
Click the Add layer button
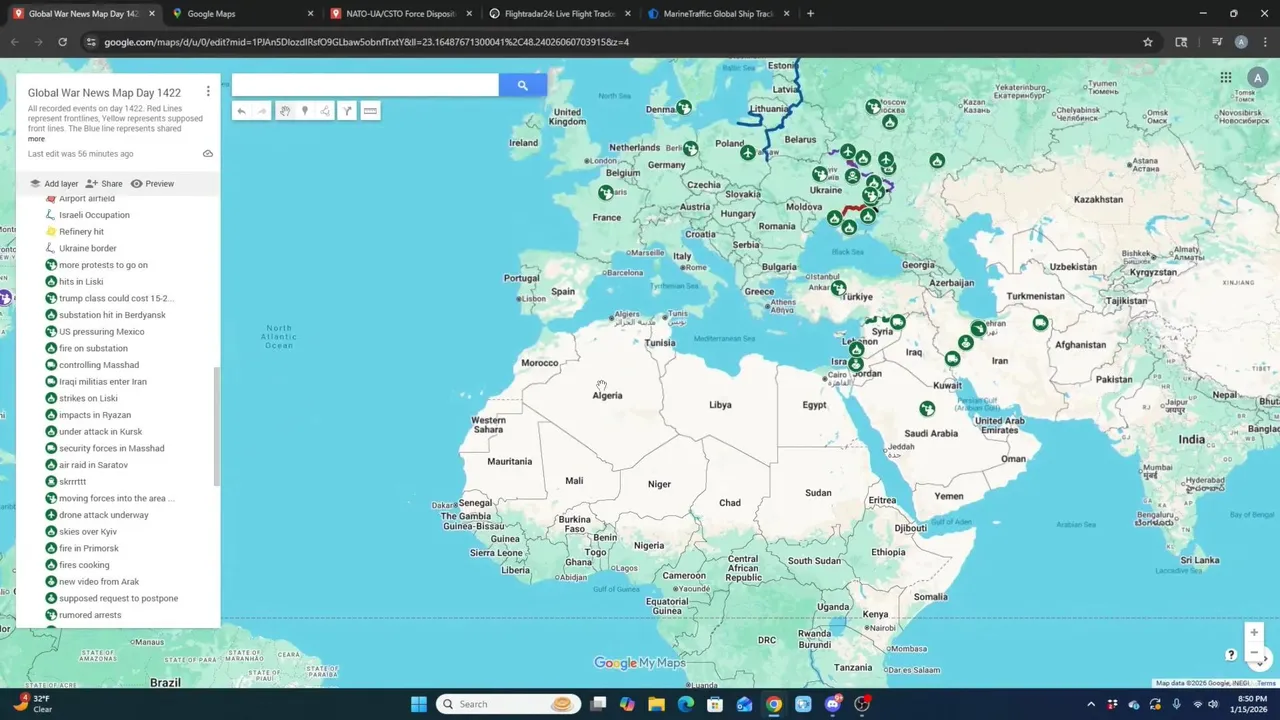(54, 184)
